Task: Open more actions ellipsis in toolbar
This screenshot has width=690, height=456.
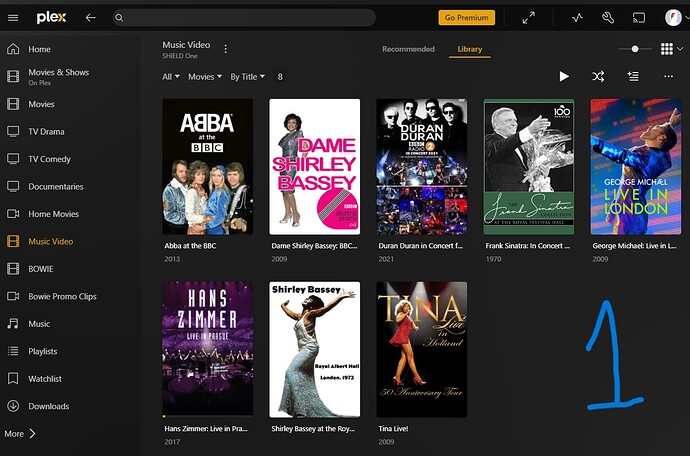Action: coord(668,77)
